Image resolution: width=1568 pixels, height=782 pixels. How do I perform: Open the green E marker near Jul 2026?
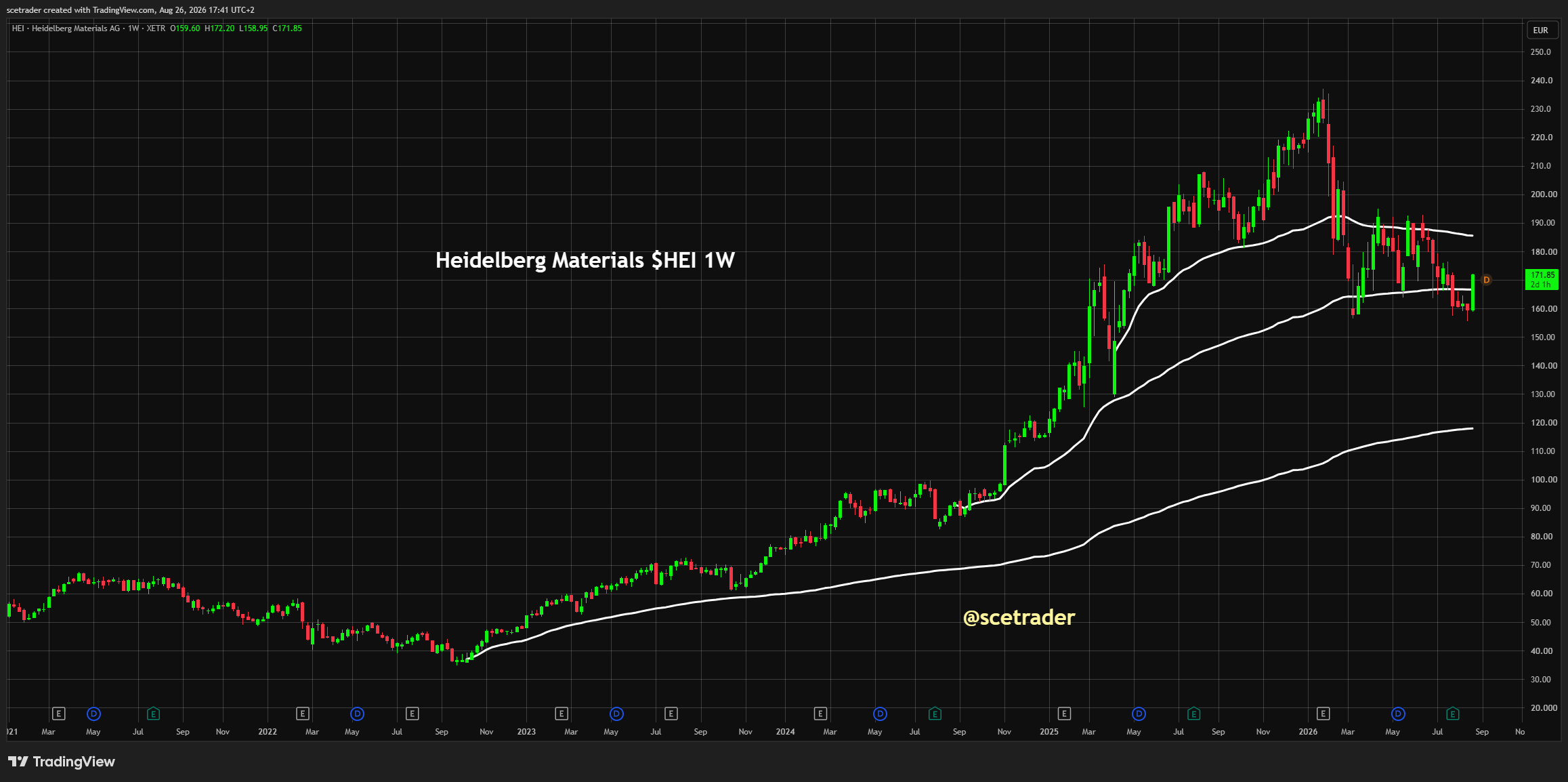1452,714
